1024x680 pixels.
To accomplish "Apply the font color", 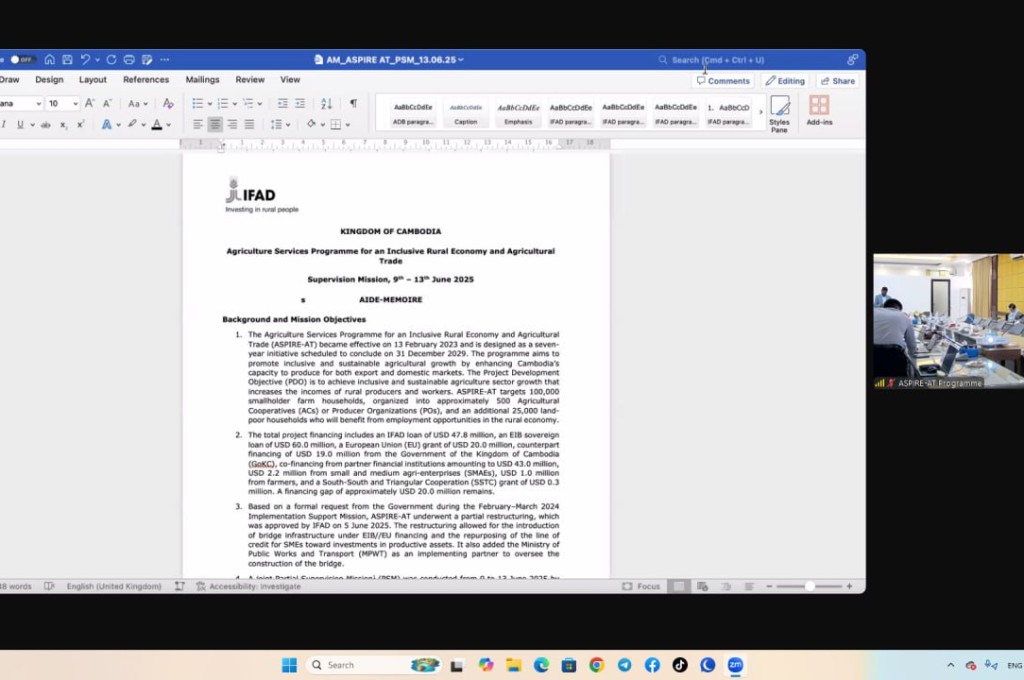I will pos(157,124).
